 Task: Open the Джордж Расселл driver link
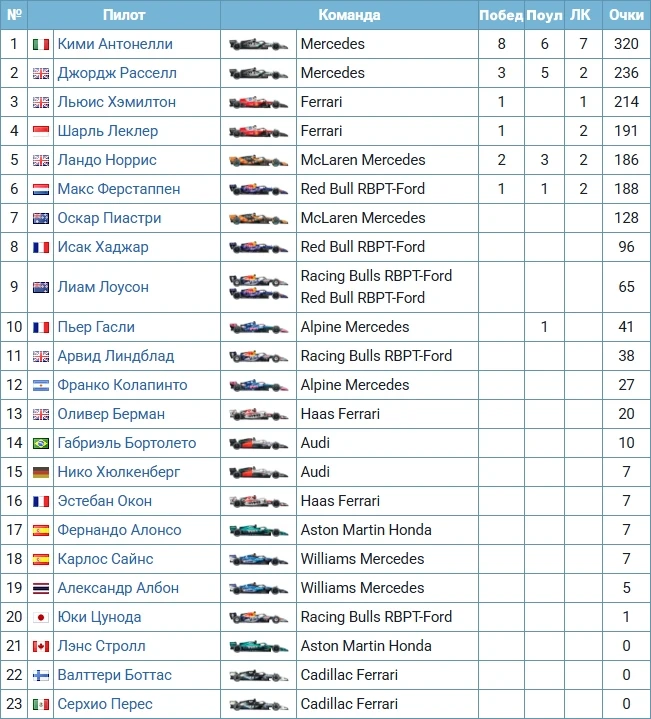coord(117,73)
